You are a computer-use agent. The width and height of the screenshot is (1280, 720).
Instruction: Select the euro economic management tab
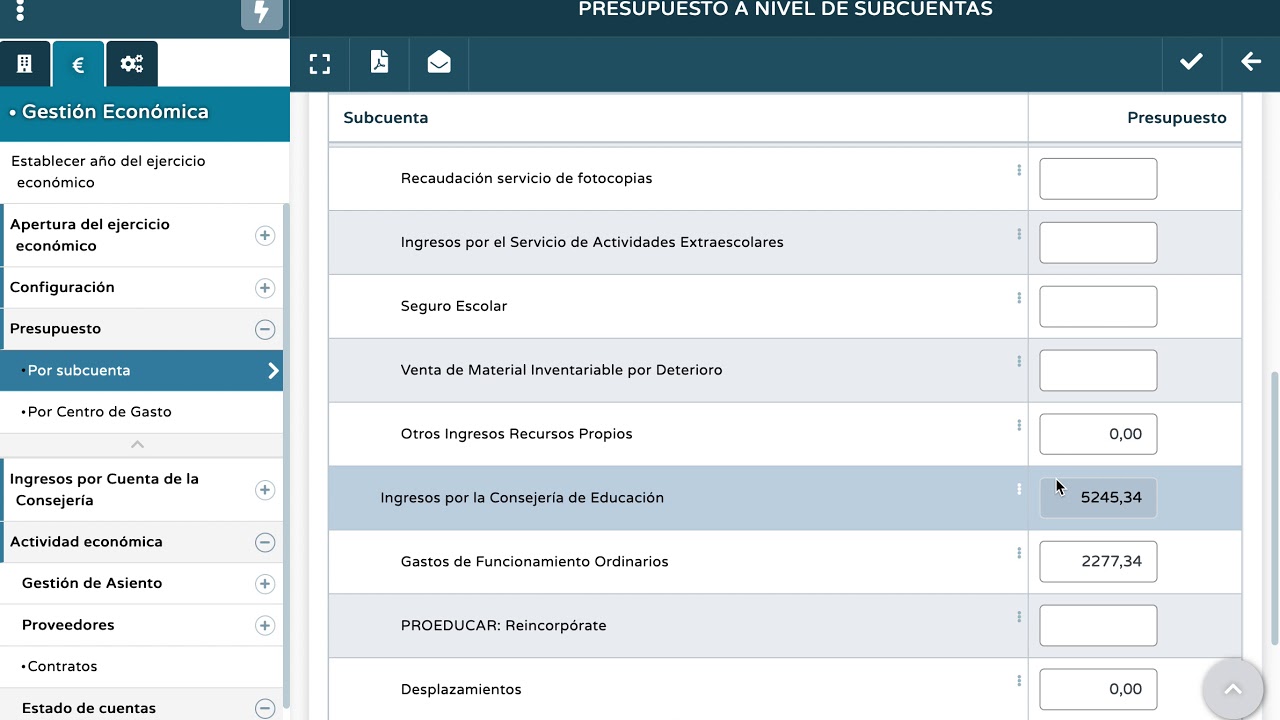[78, 65]
